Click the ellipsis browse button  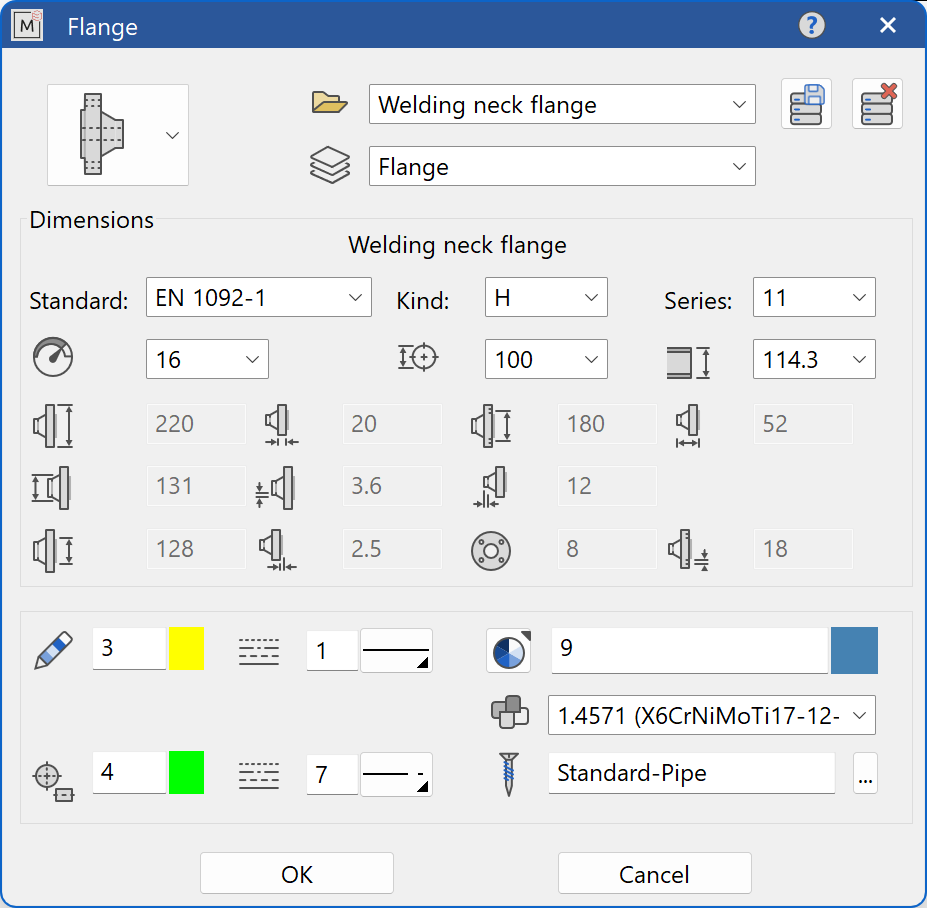click(866, 773)
